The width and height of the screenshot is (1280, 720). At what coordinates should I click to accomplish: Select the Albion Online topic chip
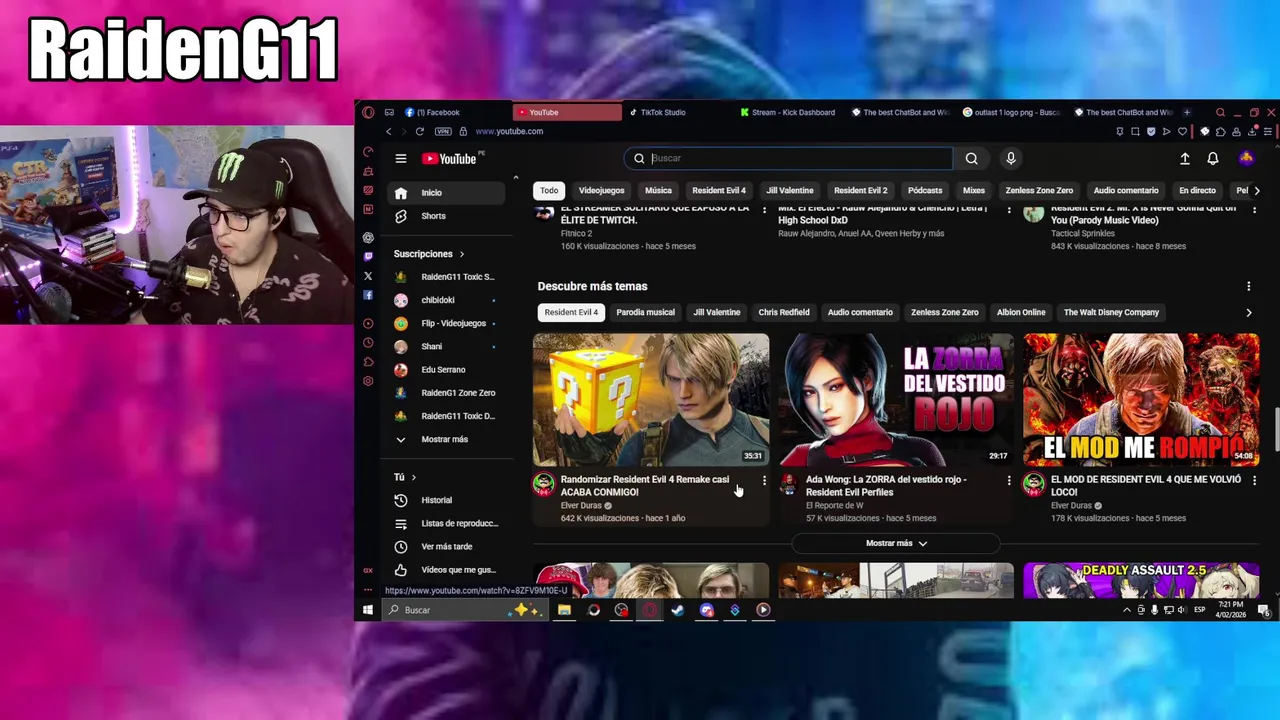click(x=1021, y=312)
